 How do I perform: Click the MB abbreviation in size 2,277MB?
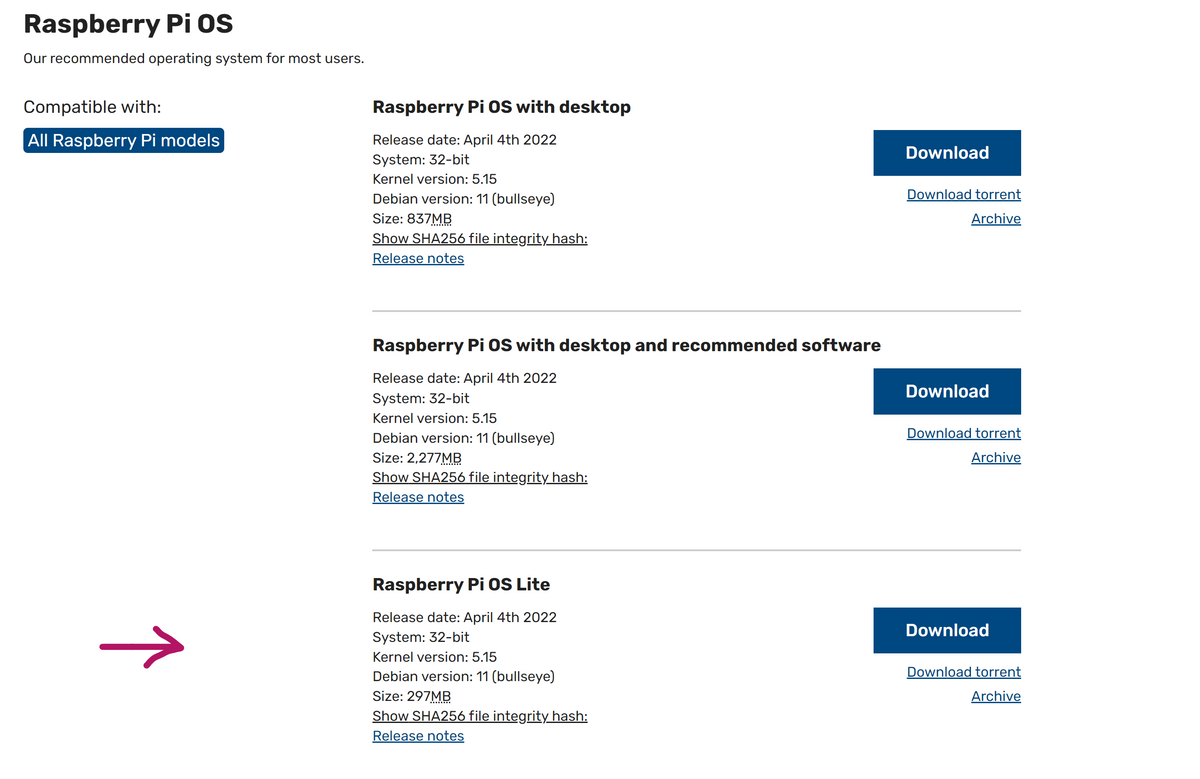click(451, 459)
